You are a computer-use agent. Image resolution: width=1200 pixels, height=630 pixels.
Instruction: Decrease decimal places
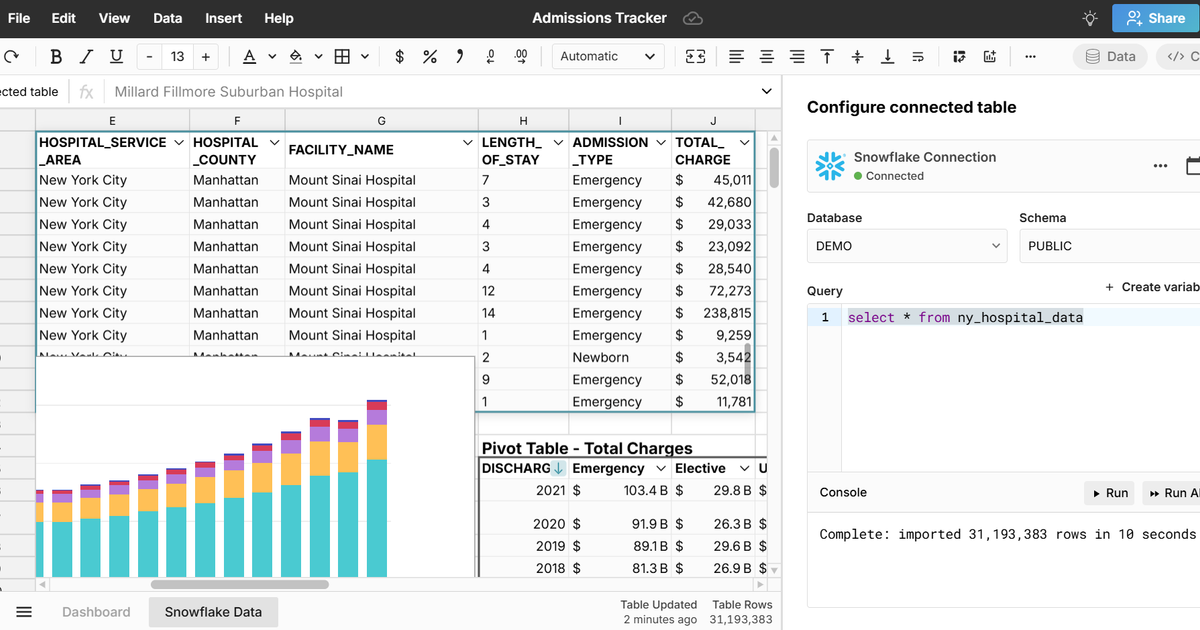coord(490,57)
